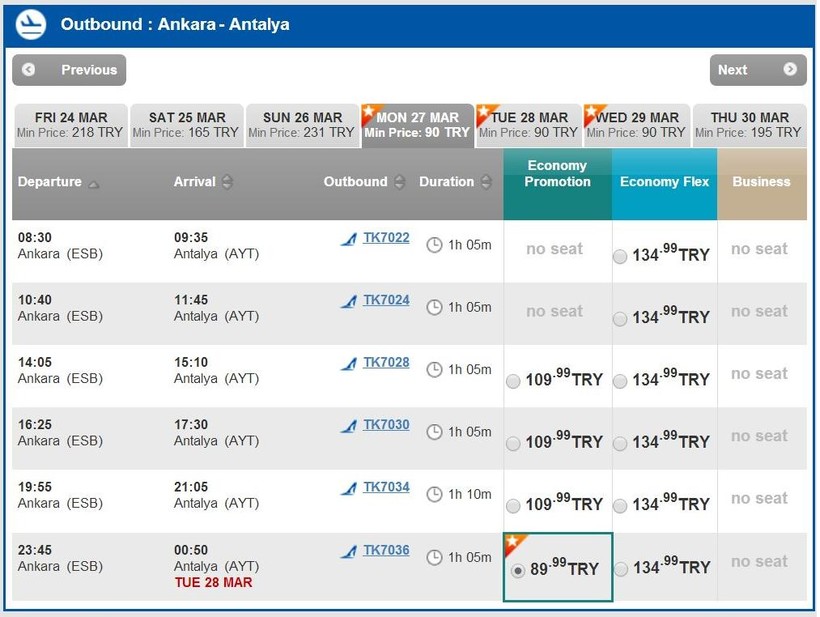Switch to the SAT 25 MAR date tab
The image size is (820, 617).
click(x=186, y=125)
